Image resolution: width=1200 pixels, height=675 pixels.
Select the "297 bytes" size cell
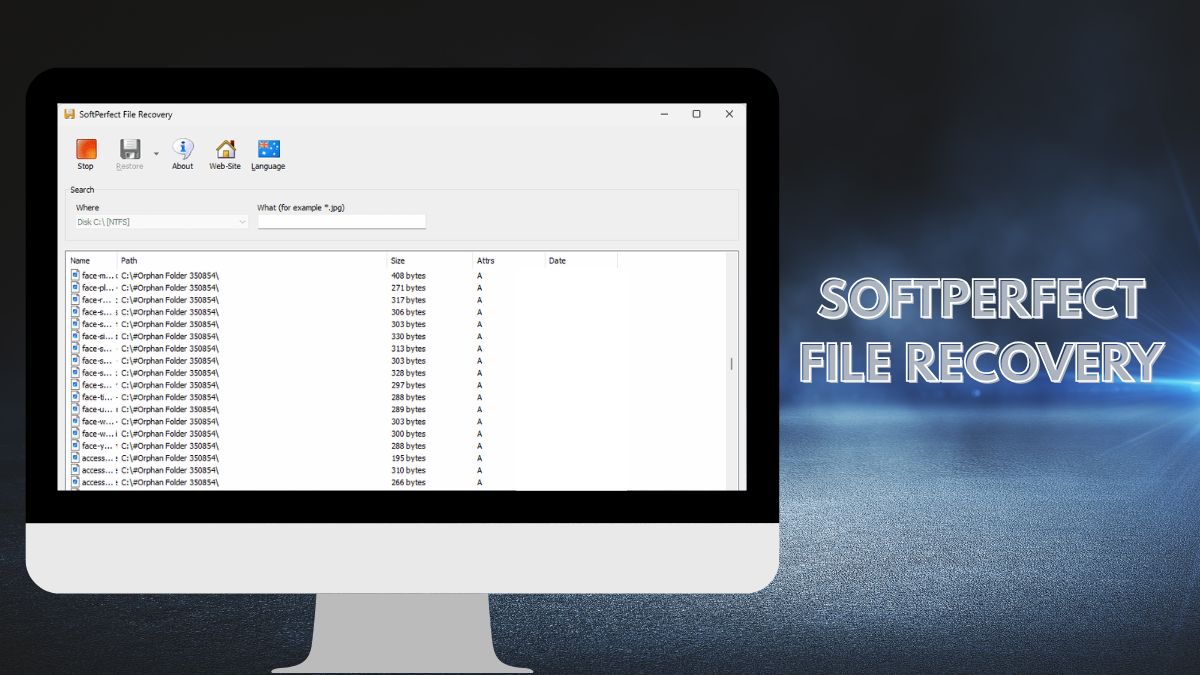tap(408, 385)
